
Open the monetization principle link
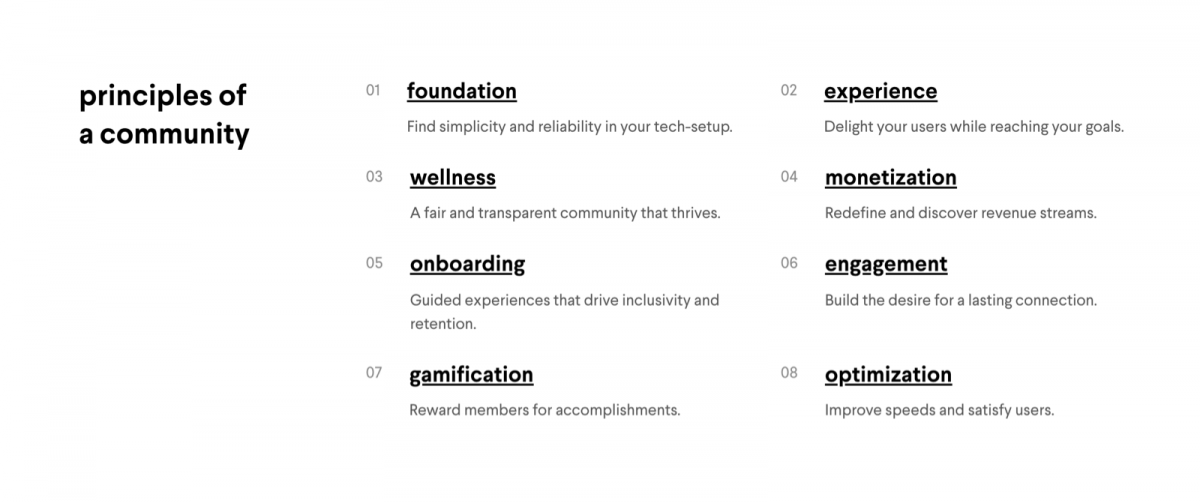coord(891,178)
